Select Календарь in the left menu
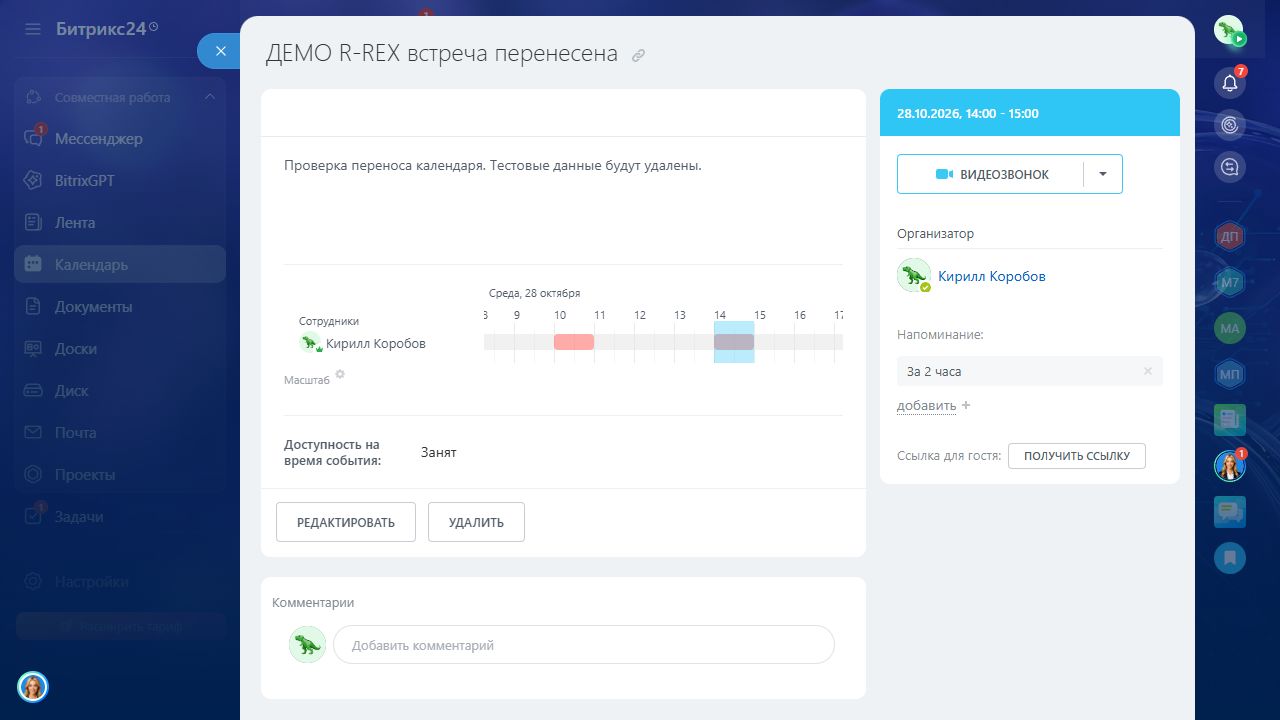 [x=120, y=265]
